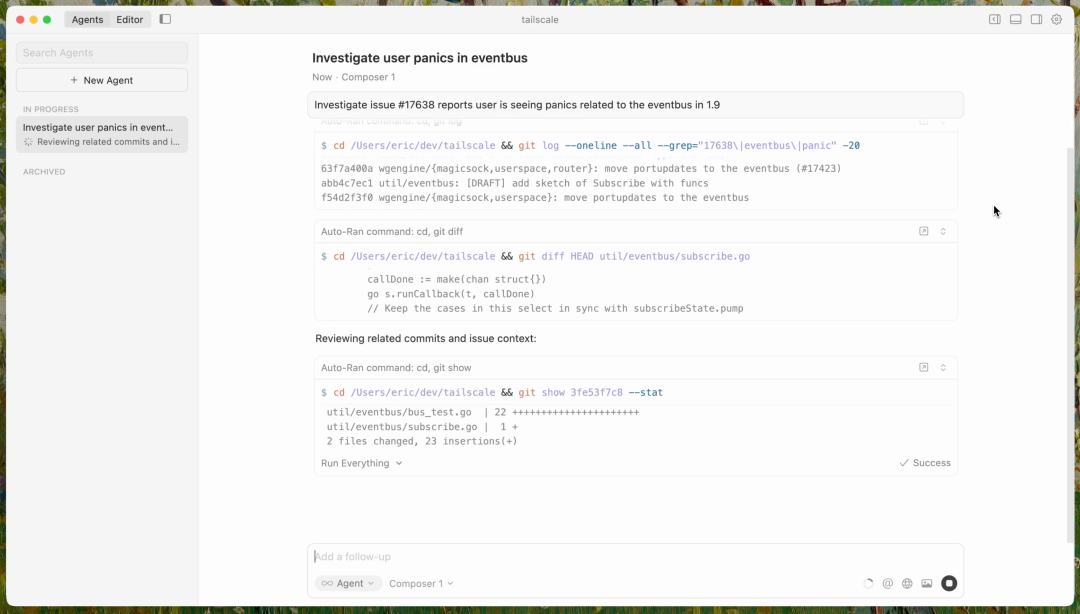Stop the running agent with the stop button

pos(949,583)
